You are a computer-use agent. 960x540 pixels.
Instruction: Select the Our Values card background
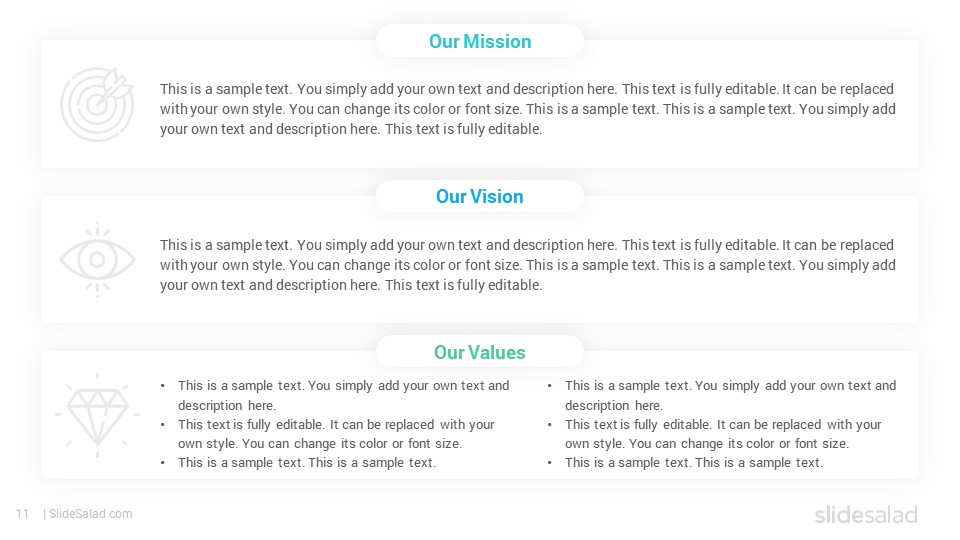(x=480, y=415)
